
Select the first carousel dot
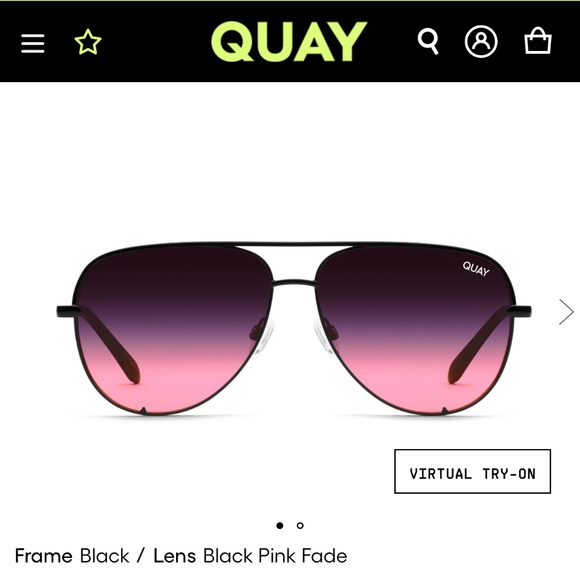pyautogui.click(x=280, y=525)
